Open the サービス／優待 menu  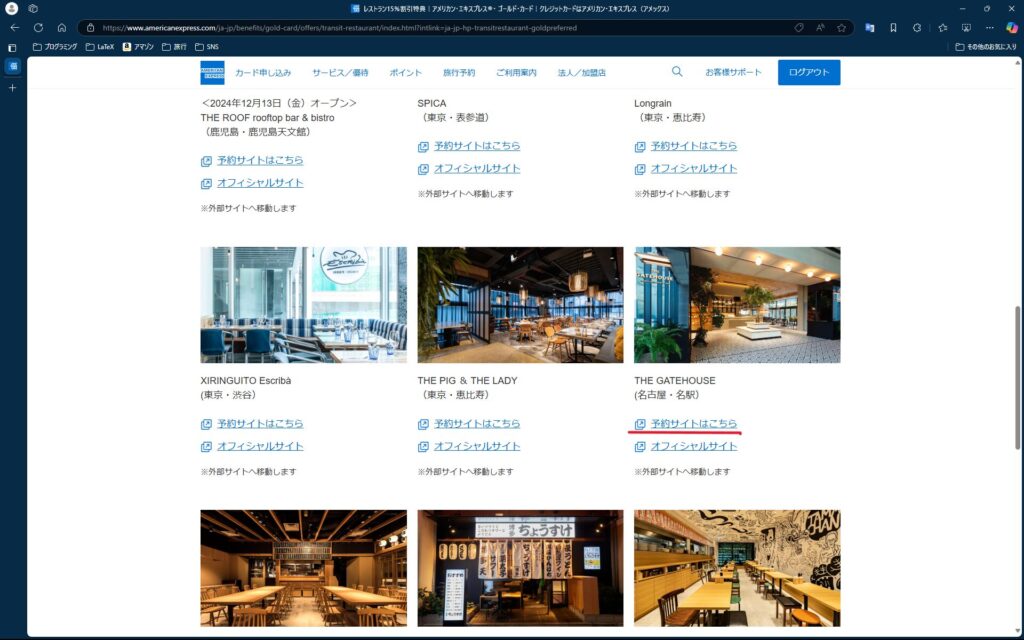[340, 72]
